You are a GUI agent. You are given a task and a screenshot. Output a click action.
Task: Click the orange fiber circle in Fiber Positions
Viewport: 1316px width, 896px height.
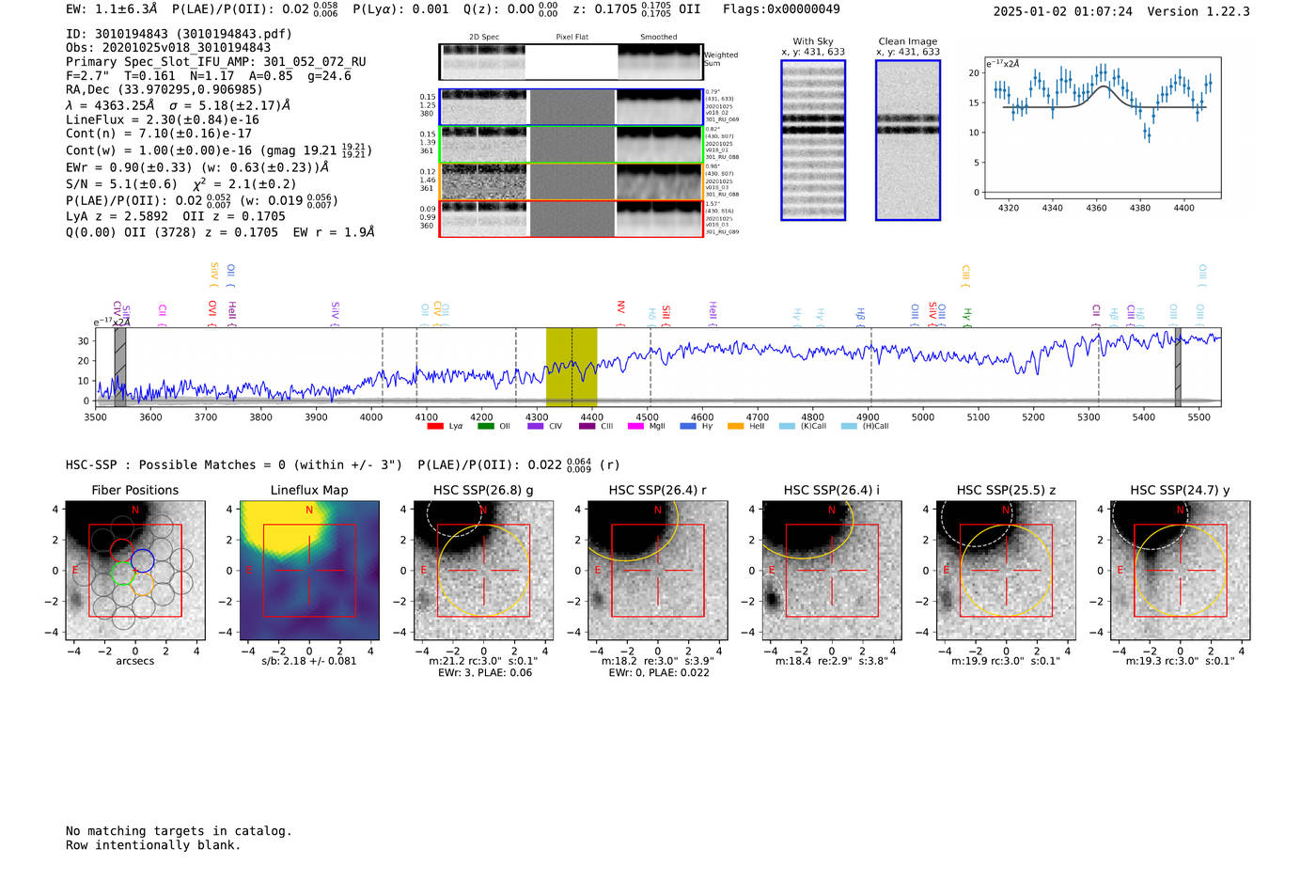click(144, 584)
